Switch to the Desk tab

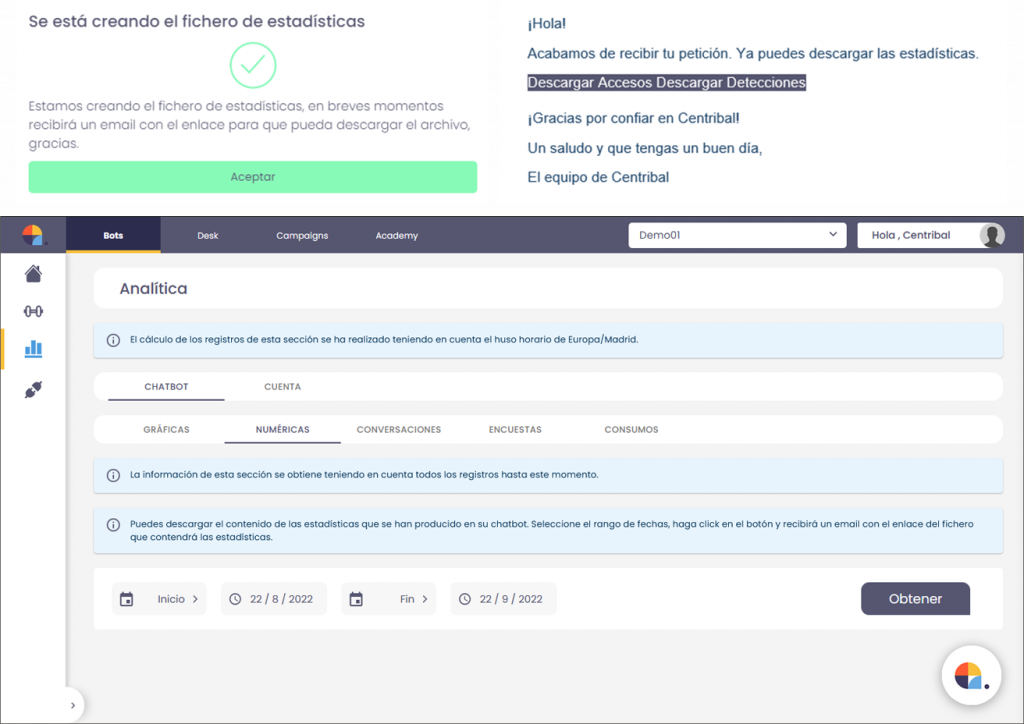click(x=208, y=236)
